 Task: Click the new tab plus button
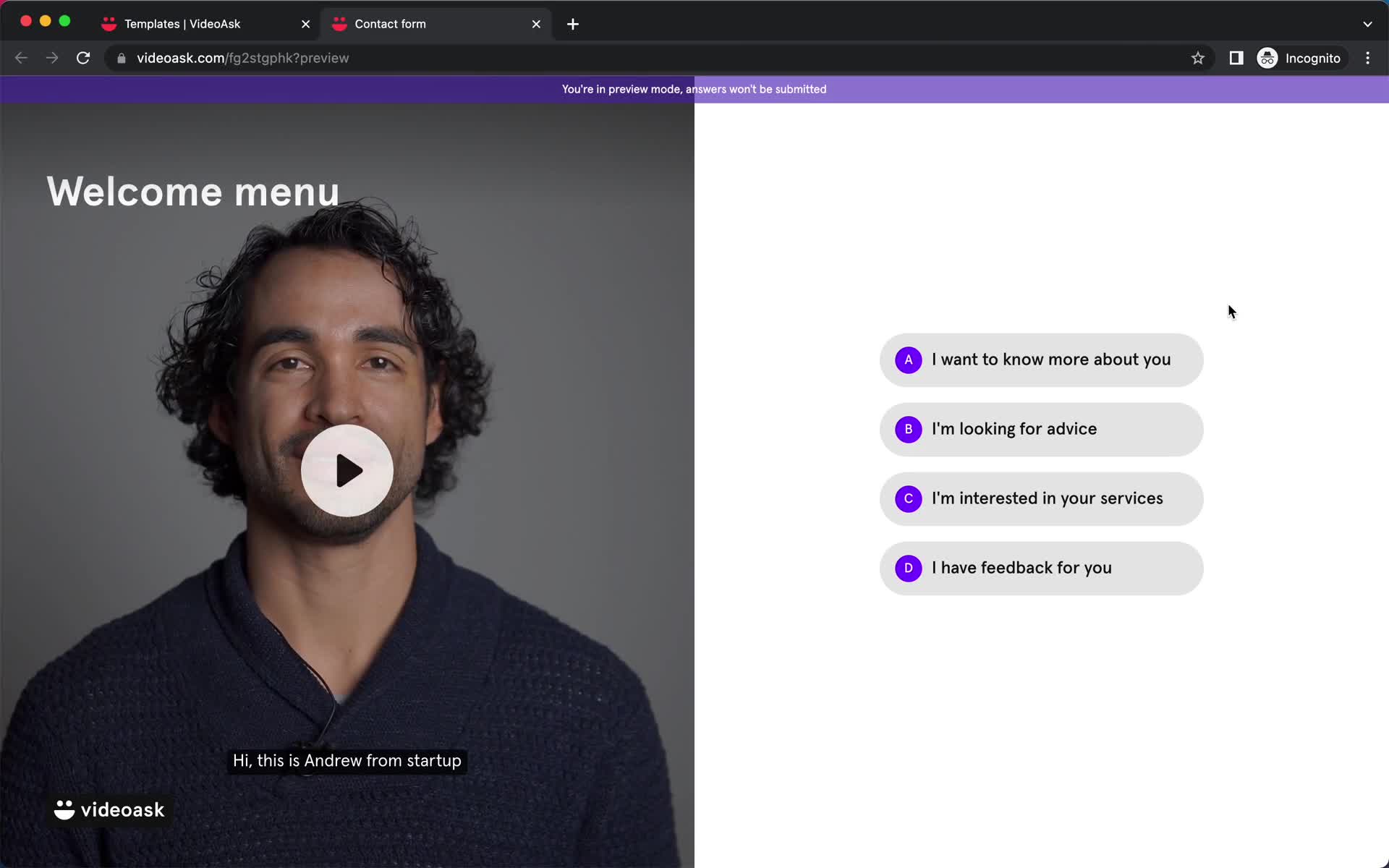click(573, 23)
